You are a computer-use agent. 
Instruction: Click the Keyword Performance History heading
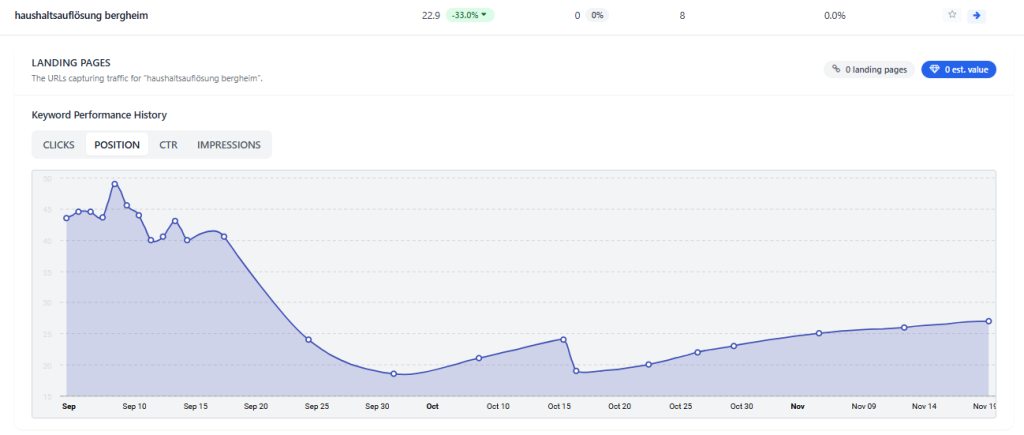click(x=99, y=115)
